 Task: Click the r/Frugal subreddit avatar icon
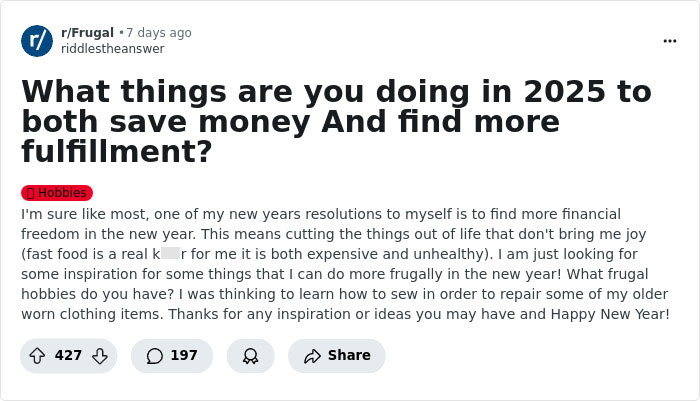[x=37, y=40]
